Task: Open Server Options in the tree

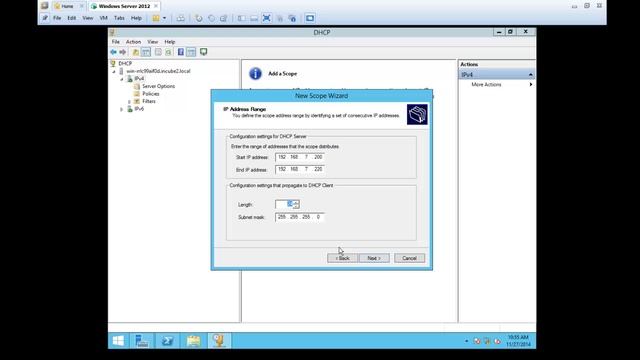Action: (158, 86)
